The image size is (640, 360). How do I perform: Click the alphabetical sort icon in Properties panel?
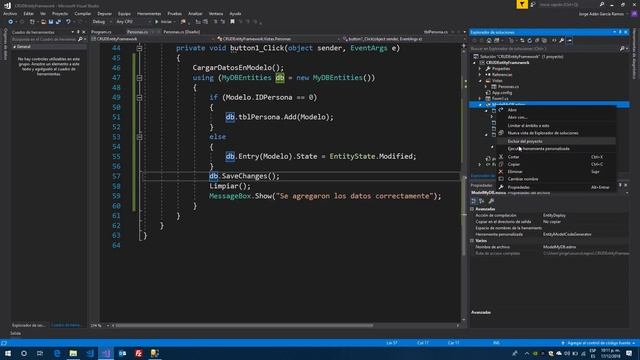pos(482,201)
